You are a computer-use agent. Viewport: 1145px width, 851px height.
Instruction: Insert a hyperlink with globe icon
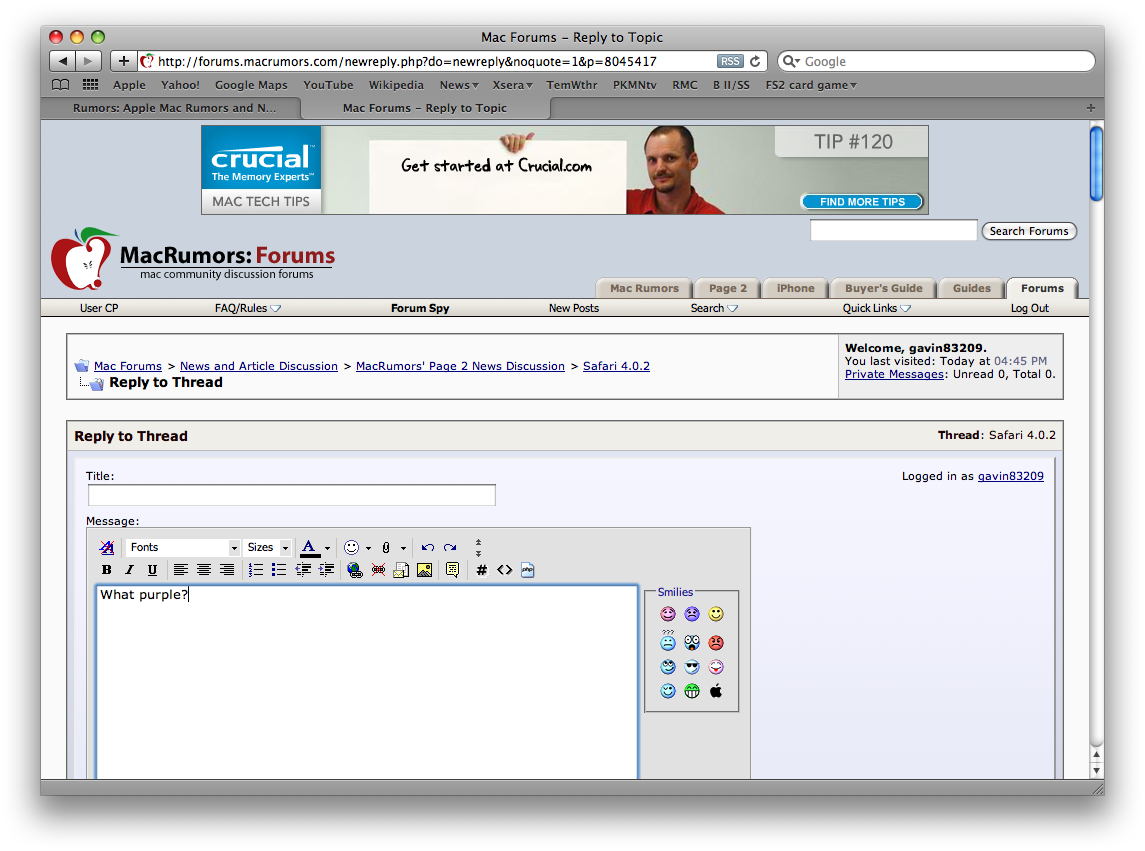(355, 570)
